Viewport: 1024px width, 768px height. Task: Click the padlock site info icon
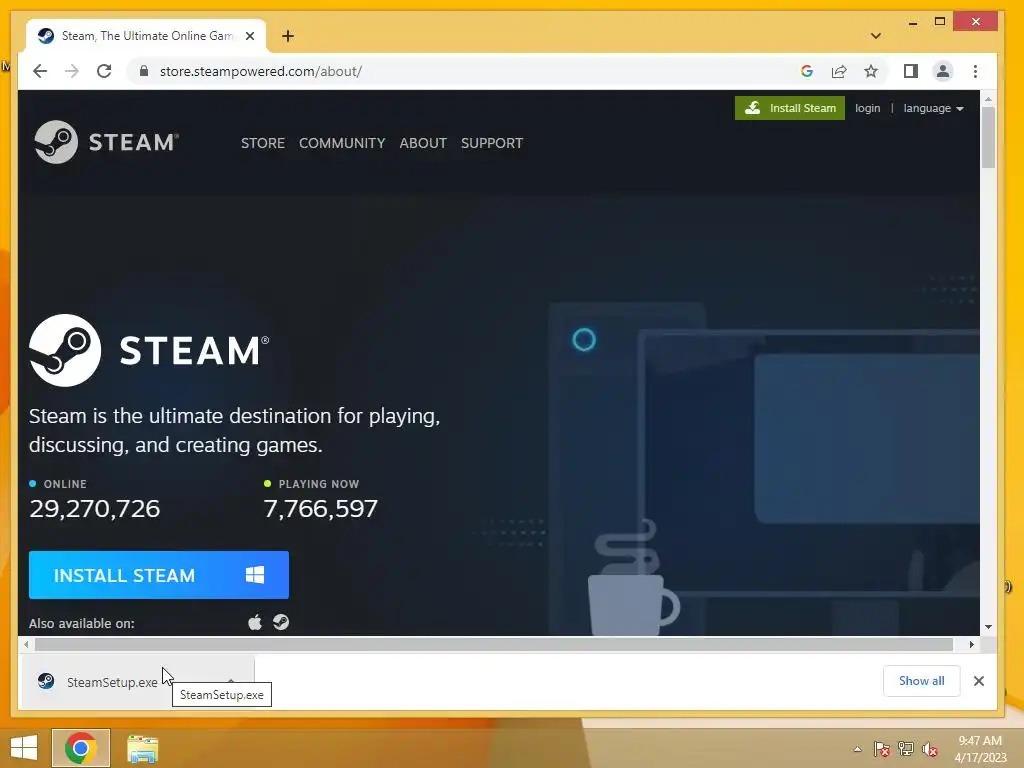144,71
